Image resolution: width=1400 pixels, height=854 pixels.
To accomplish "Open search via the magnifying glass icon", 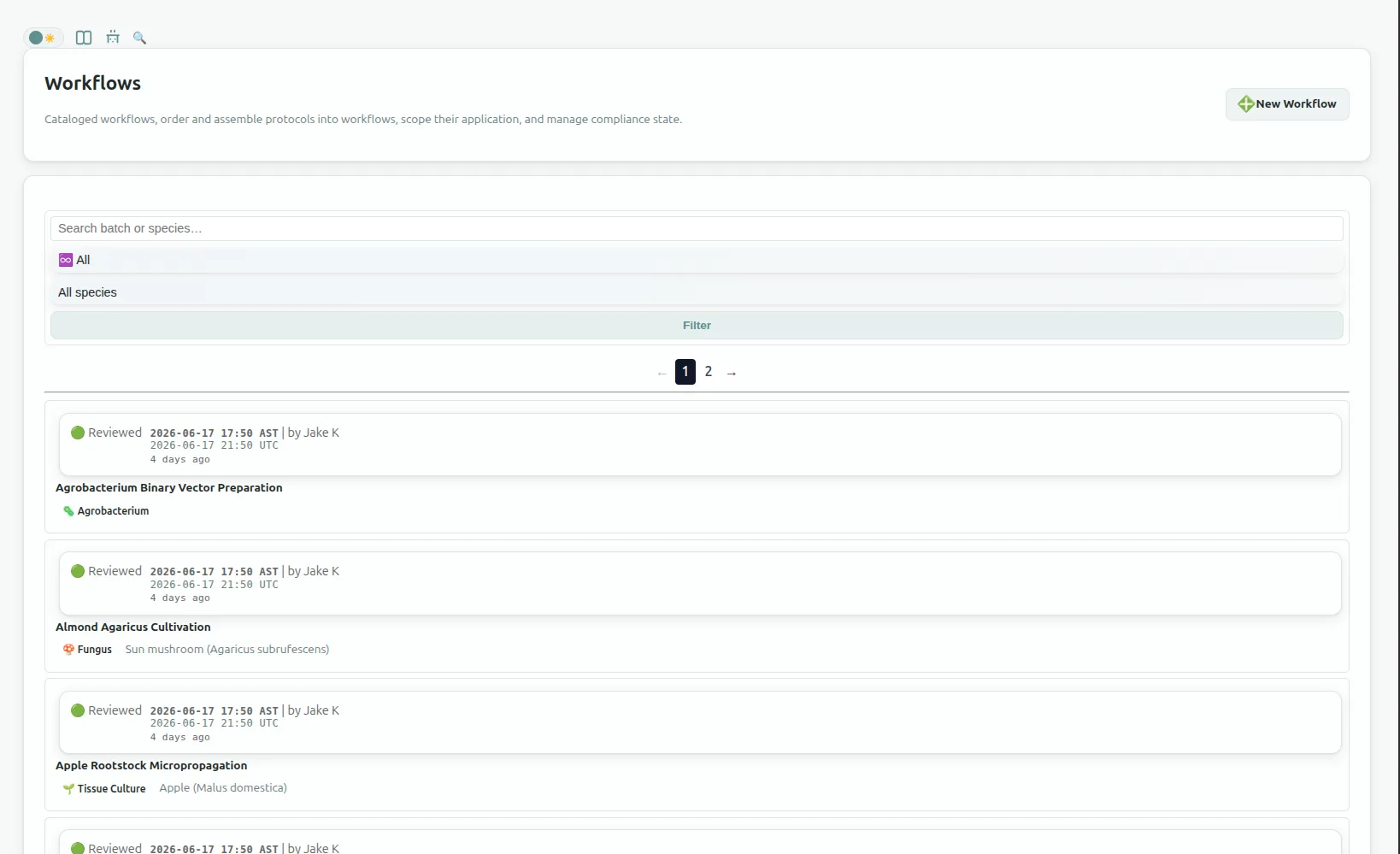I will [x=140, y=38].
